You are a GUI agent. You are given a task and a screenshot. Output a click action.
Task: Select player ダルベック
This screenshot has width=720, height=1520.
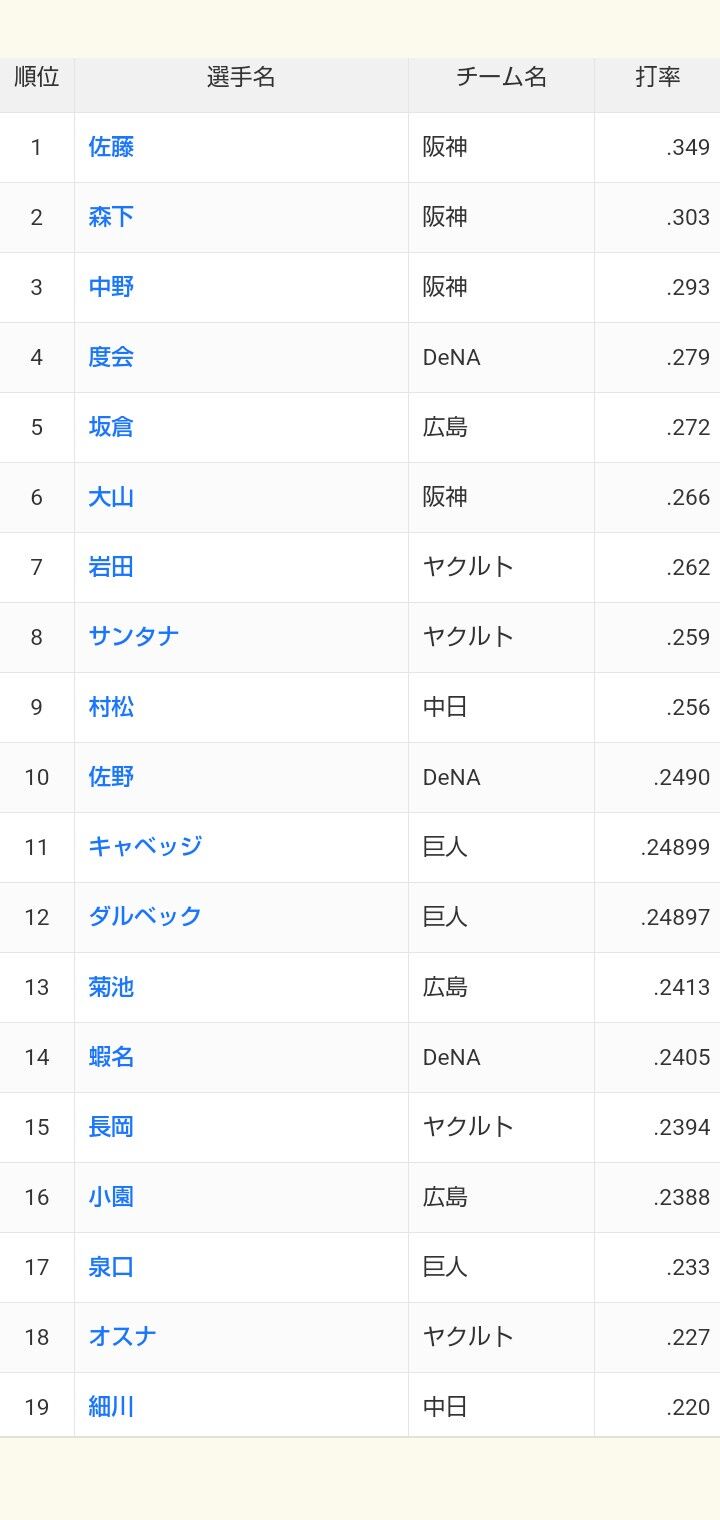pyautogui.click(x=145, y=917)
